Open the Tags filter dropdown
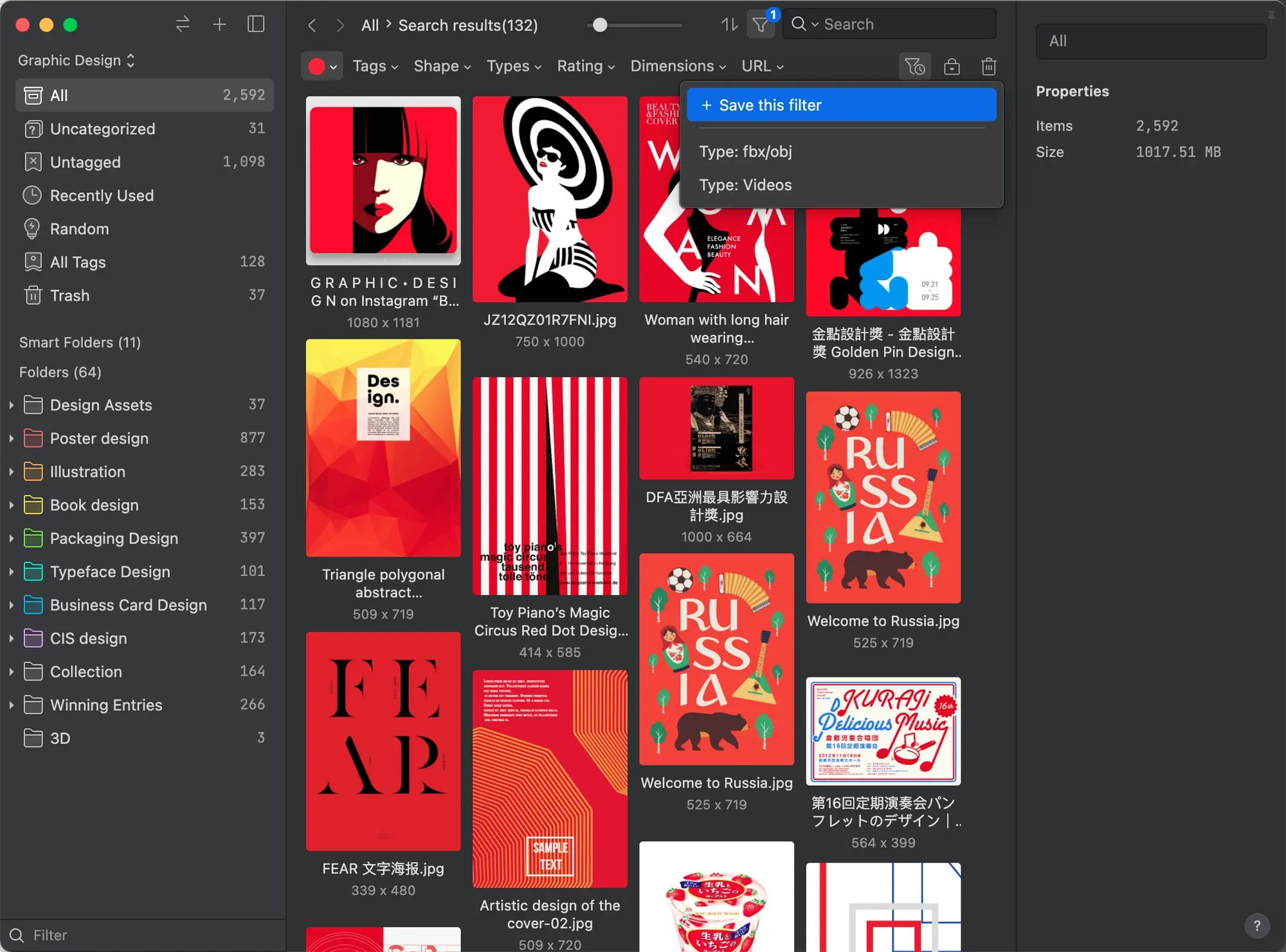Viewport: 1286px width, 952px height. pyautogui.click(x=376, y=66)
